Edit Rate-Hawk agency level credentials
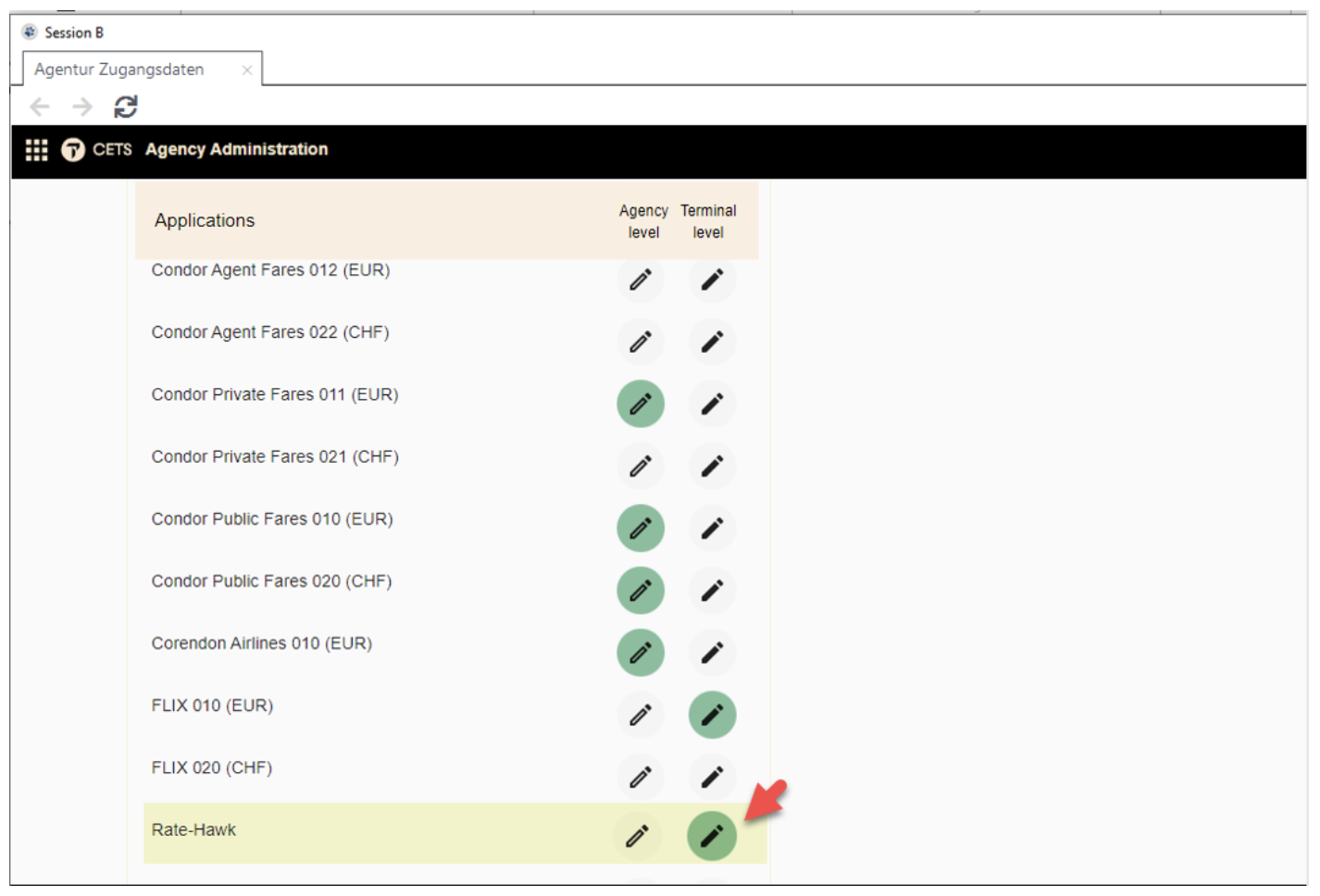This screenshot has height=896, width=1320. coord(638,837)
